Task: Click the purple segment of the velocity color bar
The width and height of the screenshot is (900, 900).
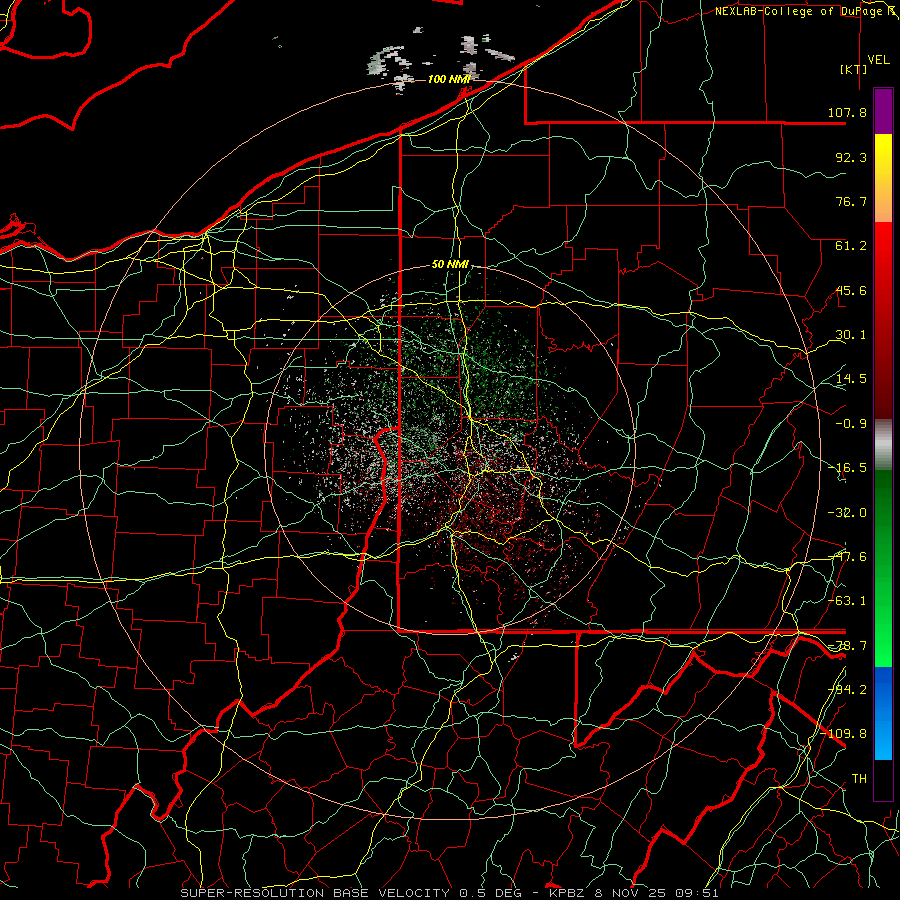Action: [883, 111]
